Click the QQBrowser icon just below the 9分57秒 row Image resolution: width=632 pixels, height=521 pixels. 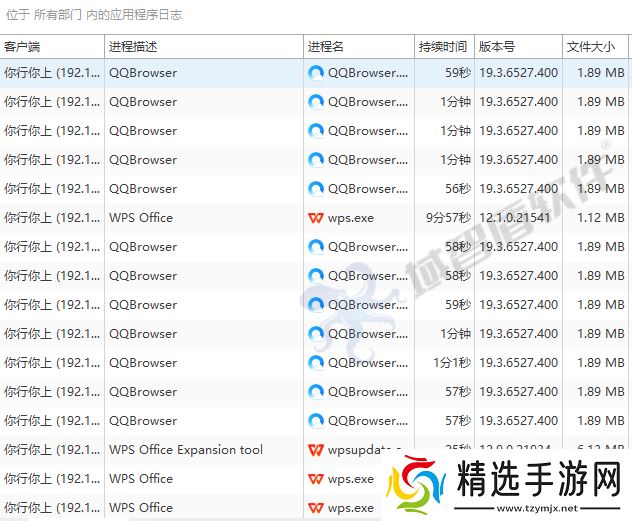[316, 247]
